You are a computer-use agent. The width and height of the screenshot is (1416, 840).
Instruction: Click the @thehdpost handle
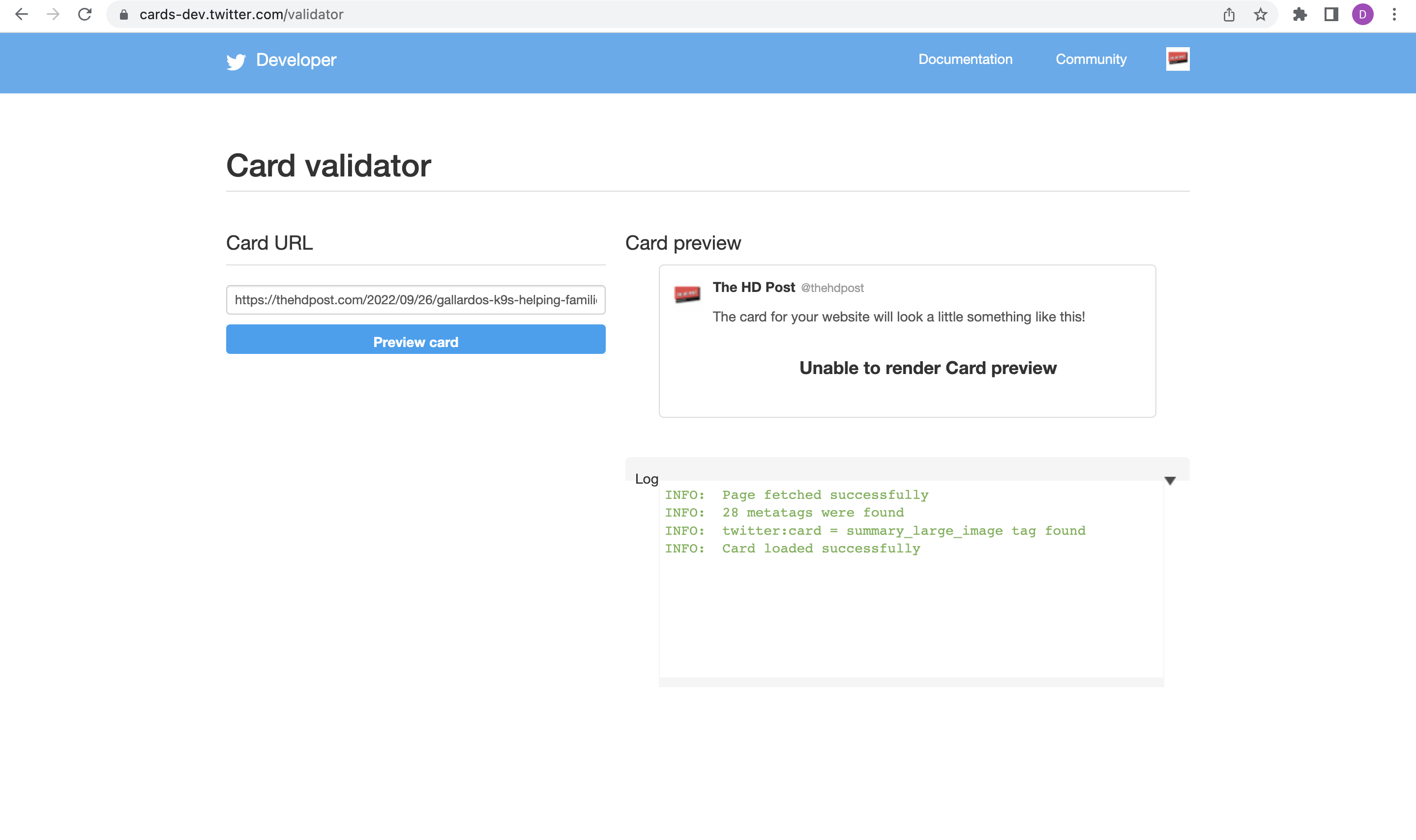point(832,288)
